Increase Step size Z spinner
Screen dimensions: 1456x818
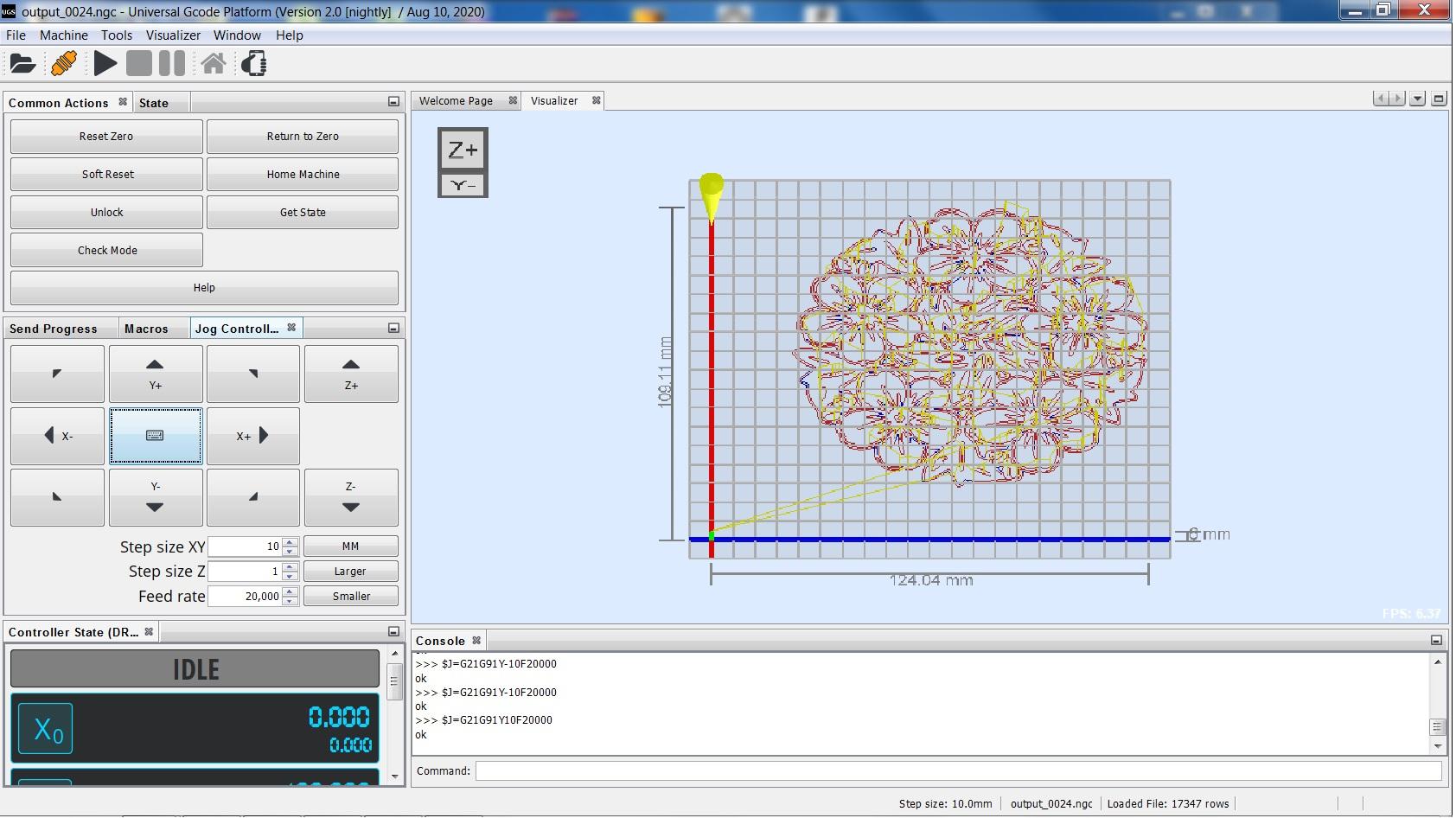[x=291, y=567]
